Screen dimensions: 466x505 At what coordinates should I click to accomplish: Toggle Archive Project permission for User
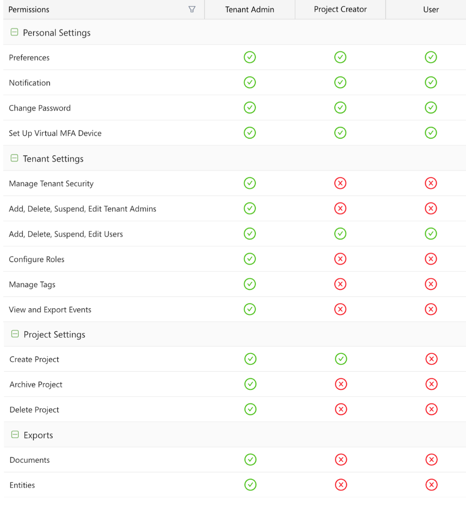431,384
